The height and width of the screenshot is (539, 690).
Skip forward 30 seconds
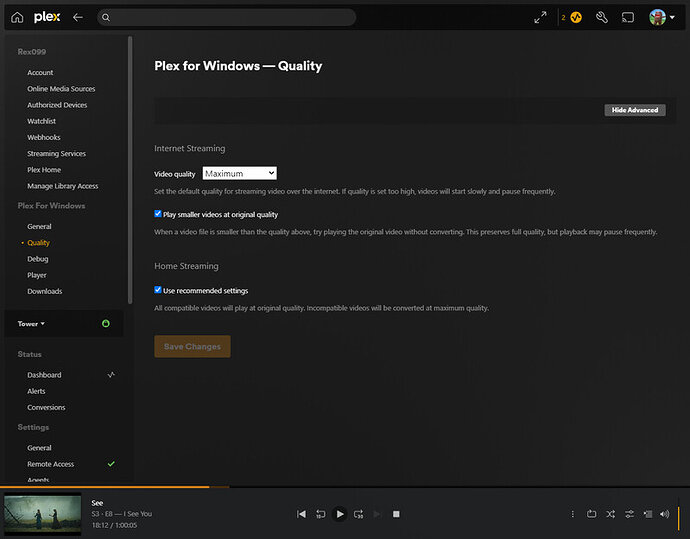tap(359, 514)
